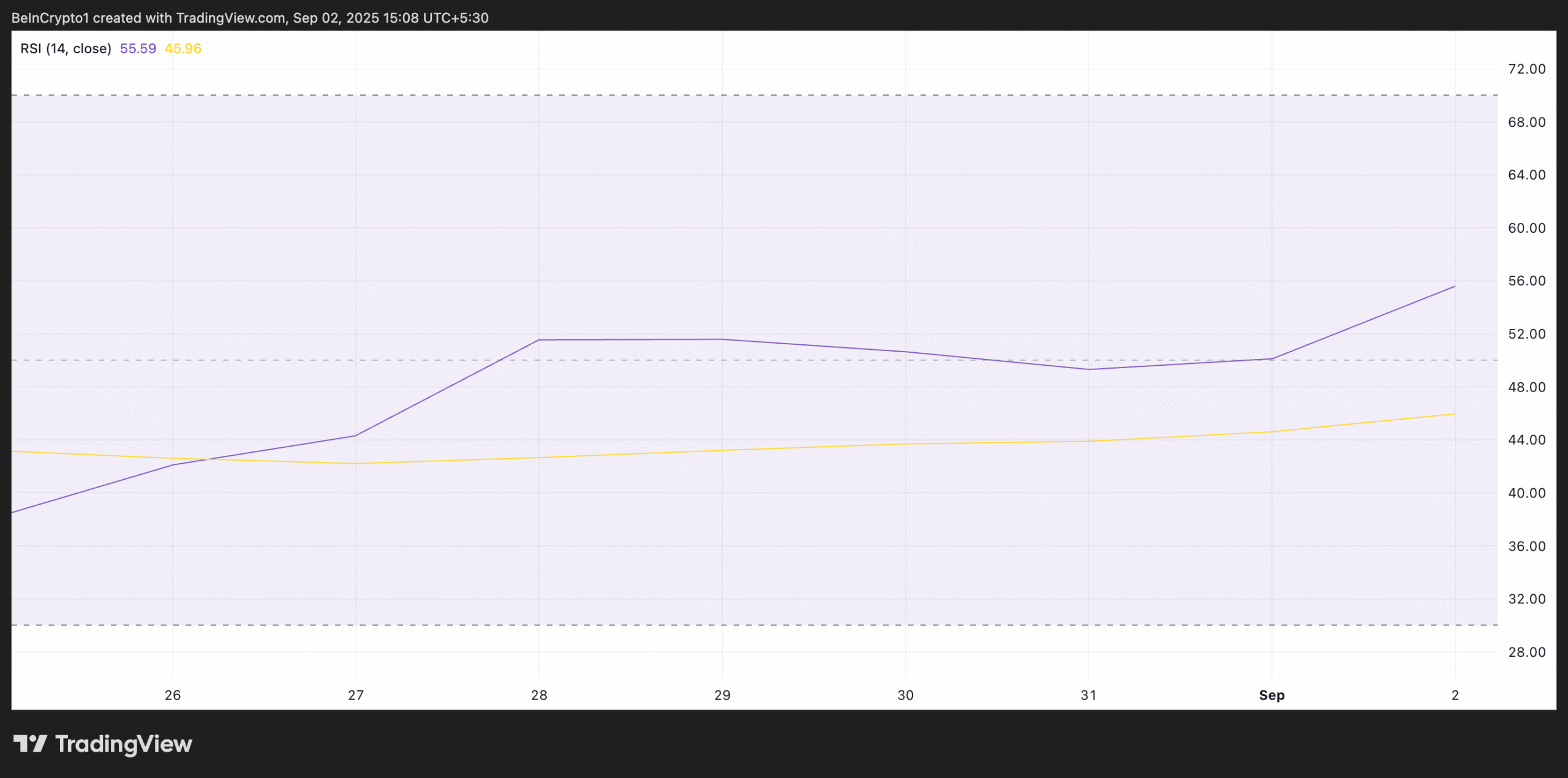Click the BeInCrypto1 attribution text
Viewport: 1568px width, 778px height.
[51, 17]
